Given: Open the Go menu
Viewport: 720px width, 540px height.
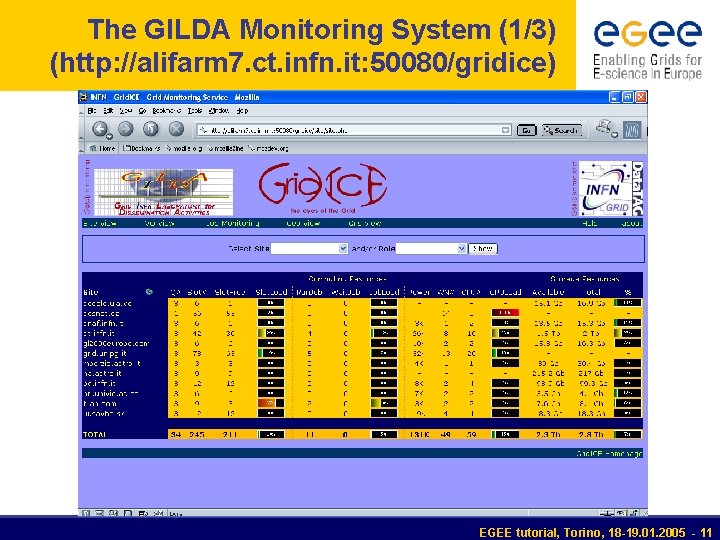Looking at the screenshot, I should click(x=142, y=111).
